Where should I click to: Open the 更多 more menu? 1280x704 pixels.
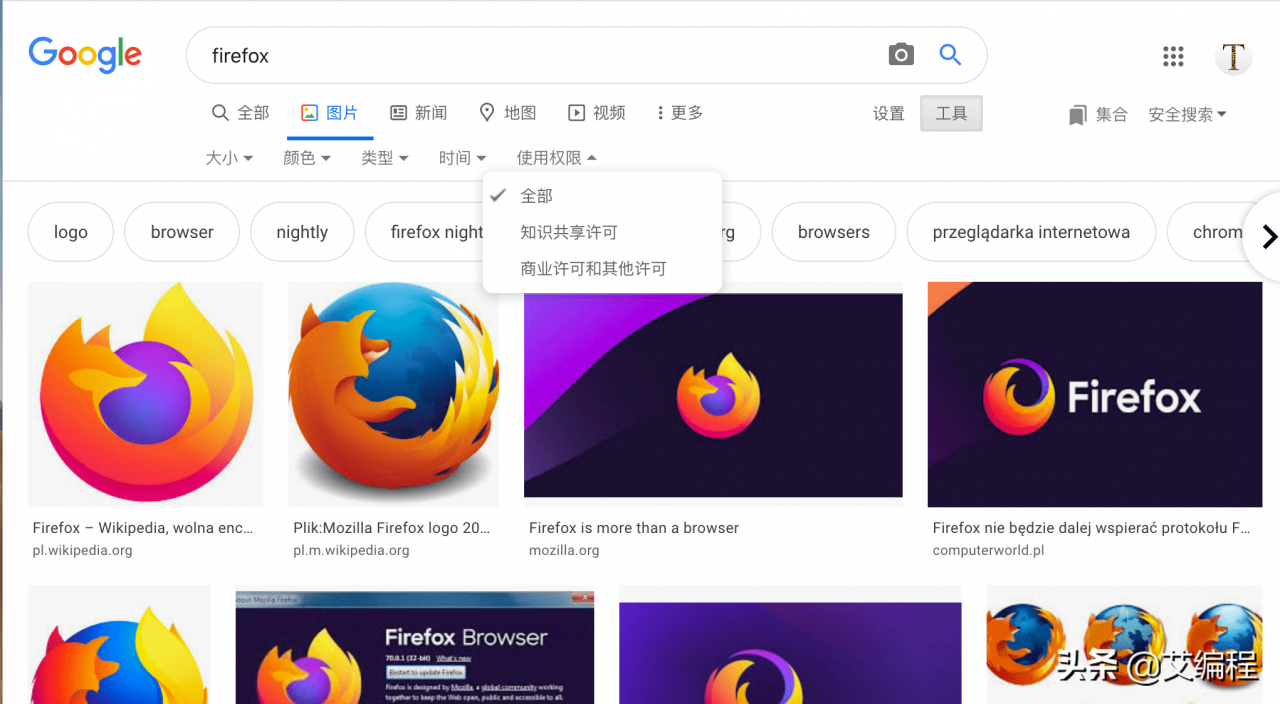(x=679, y=113)
